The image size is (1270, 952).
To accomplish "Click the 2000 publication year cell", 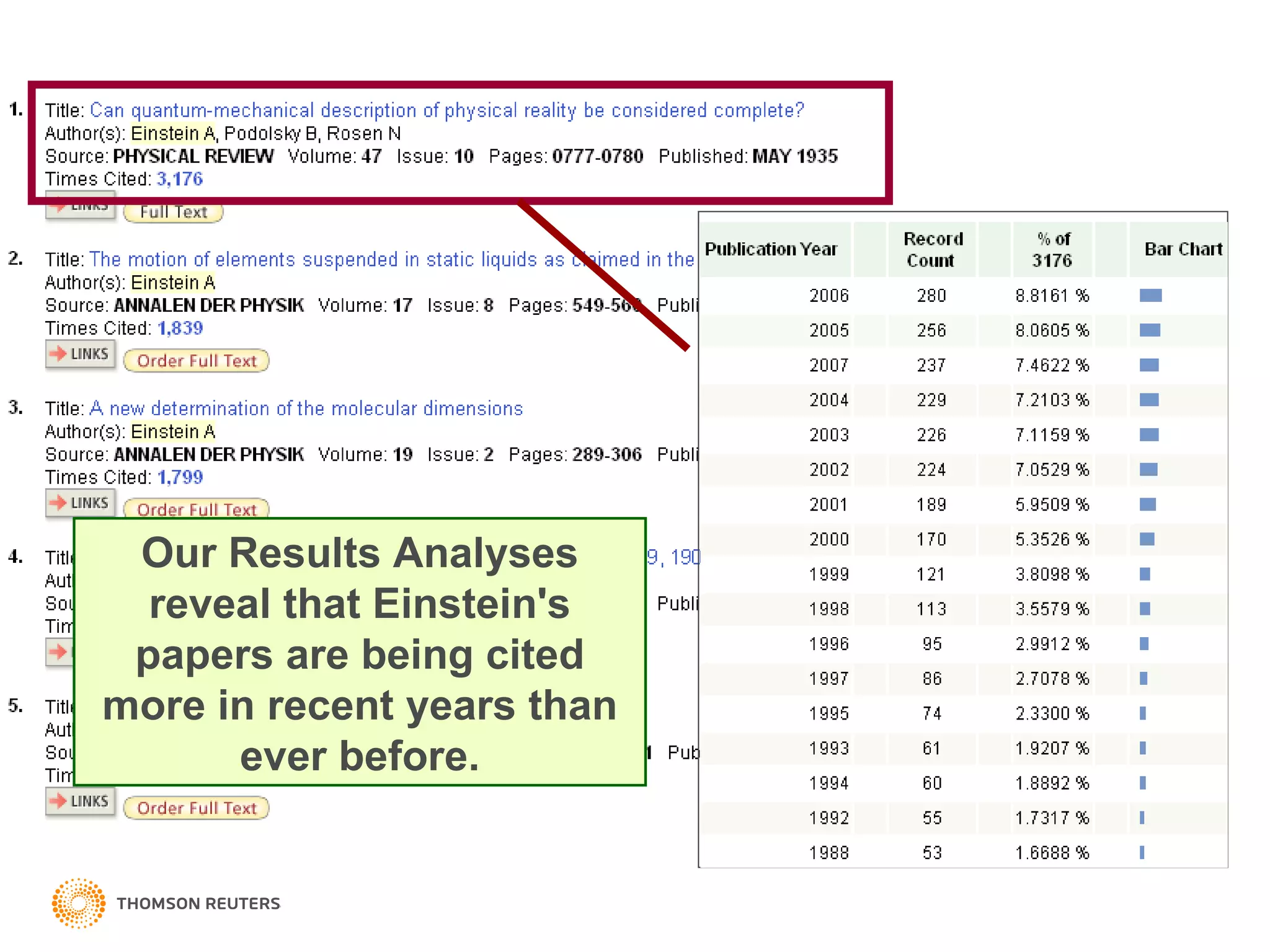I will coord(829,539).
